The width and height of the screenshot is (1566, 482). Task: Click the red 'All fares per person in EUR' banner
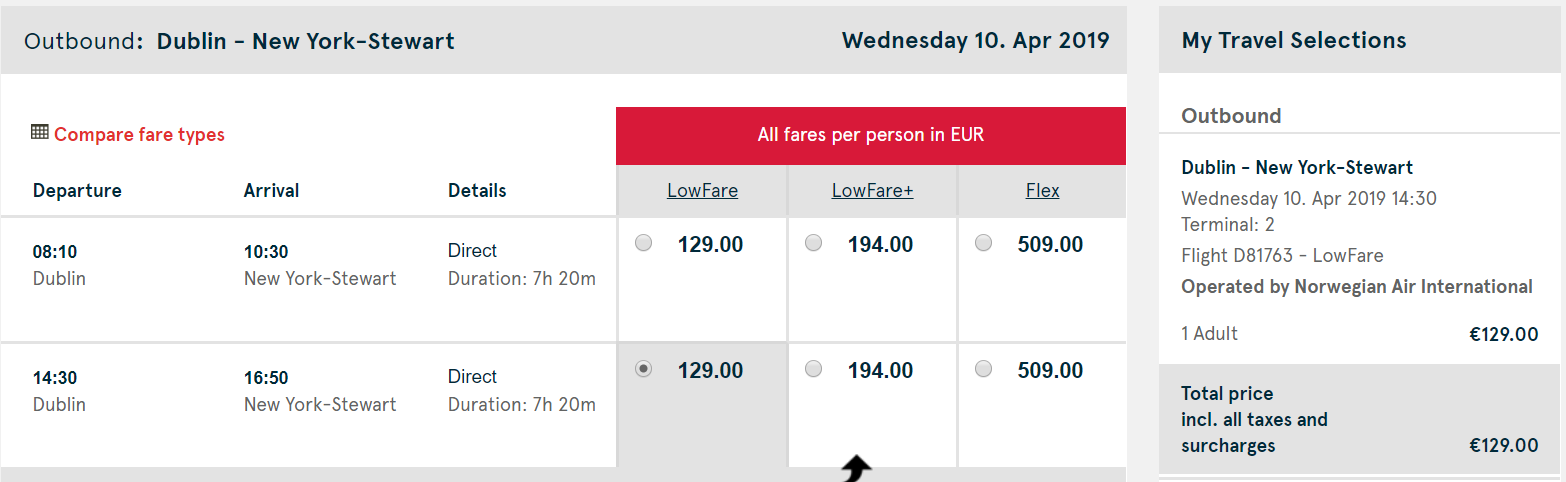[x=870, y=135]
